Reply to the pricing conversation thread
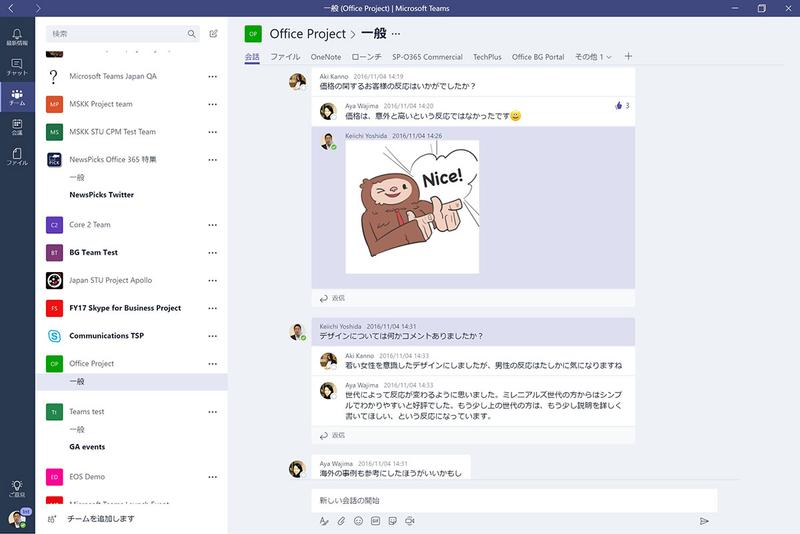The image size is (800, 534). 332,298
